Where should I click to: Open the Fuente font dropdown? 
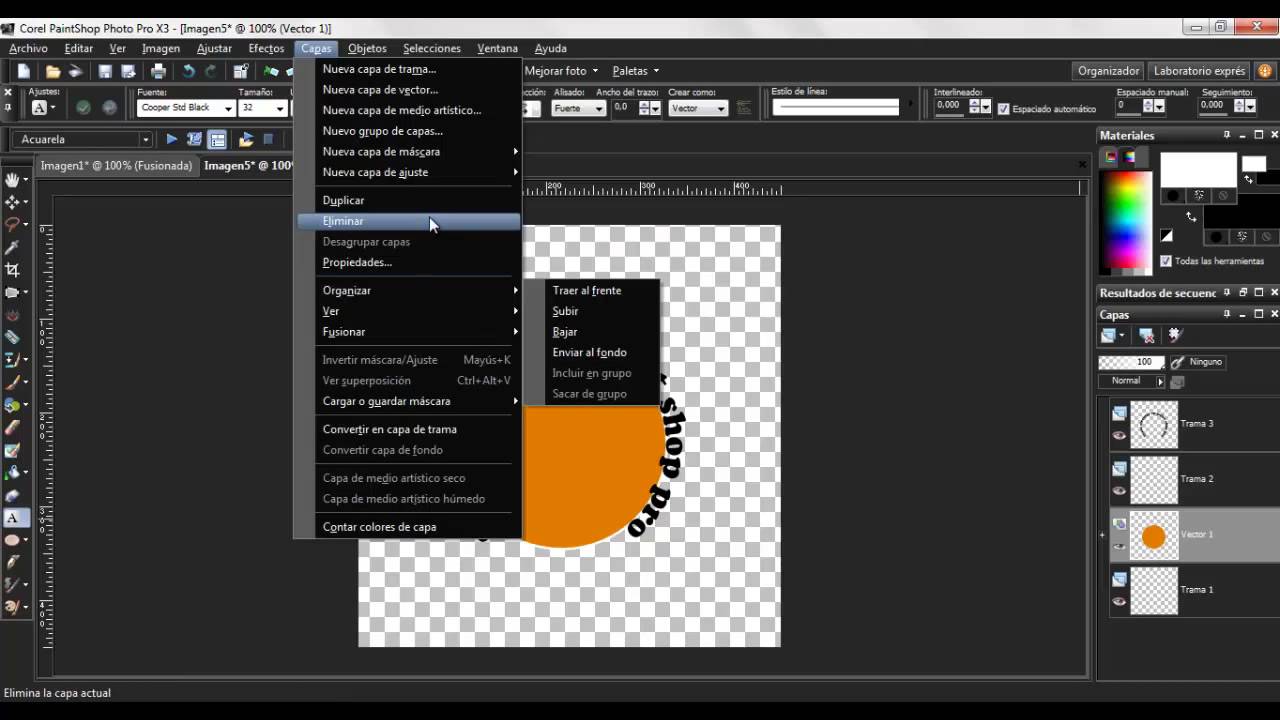(228, 108)
